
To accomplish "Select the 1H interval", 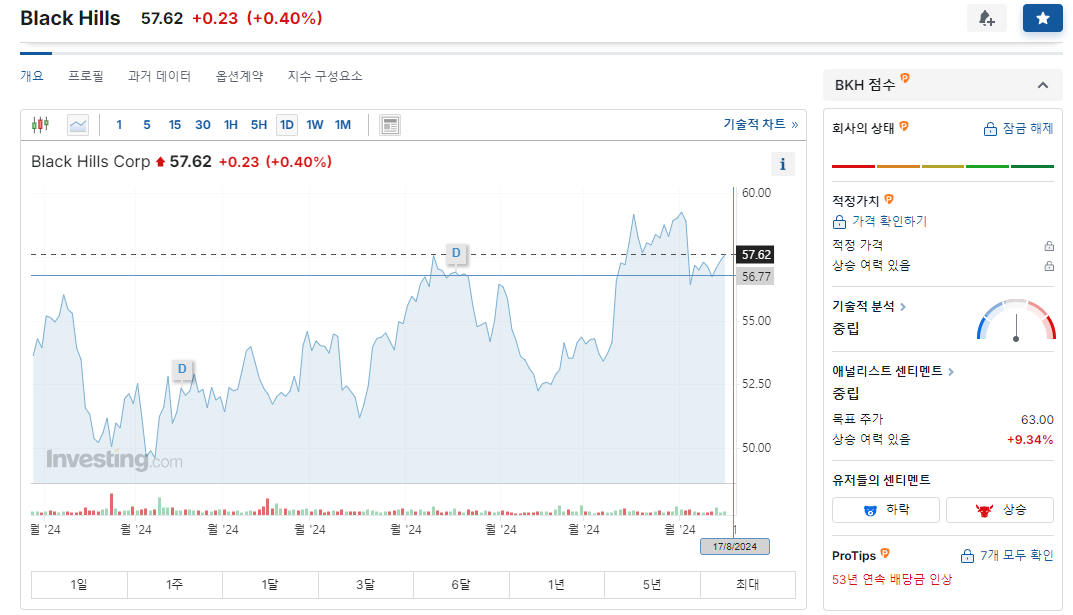I will pyautogui.click(x=231, y=125).
